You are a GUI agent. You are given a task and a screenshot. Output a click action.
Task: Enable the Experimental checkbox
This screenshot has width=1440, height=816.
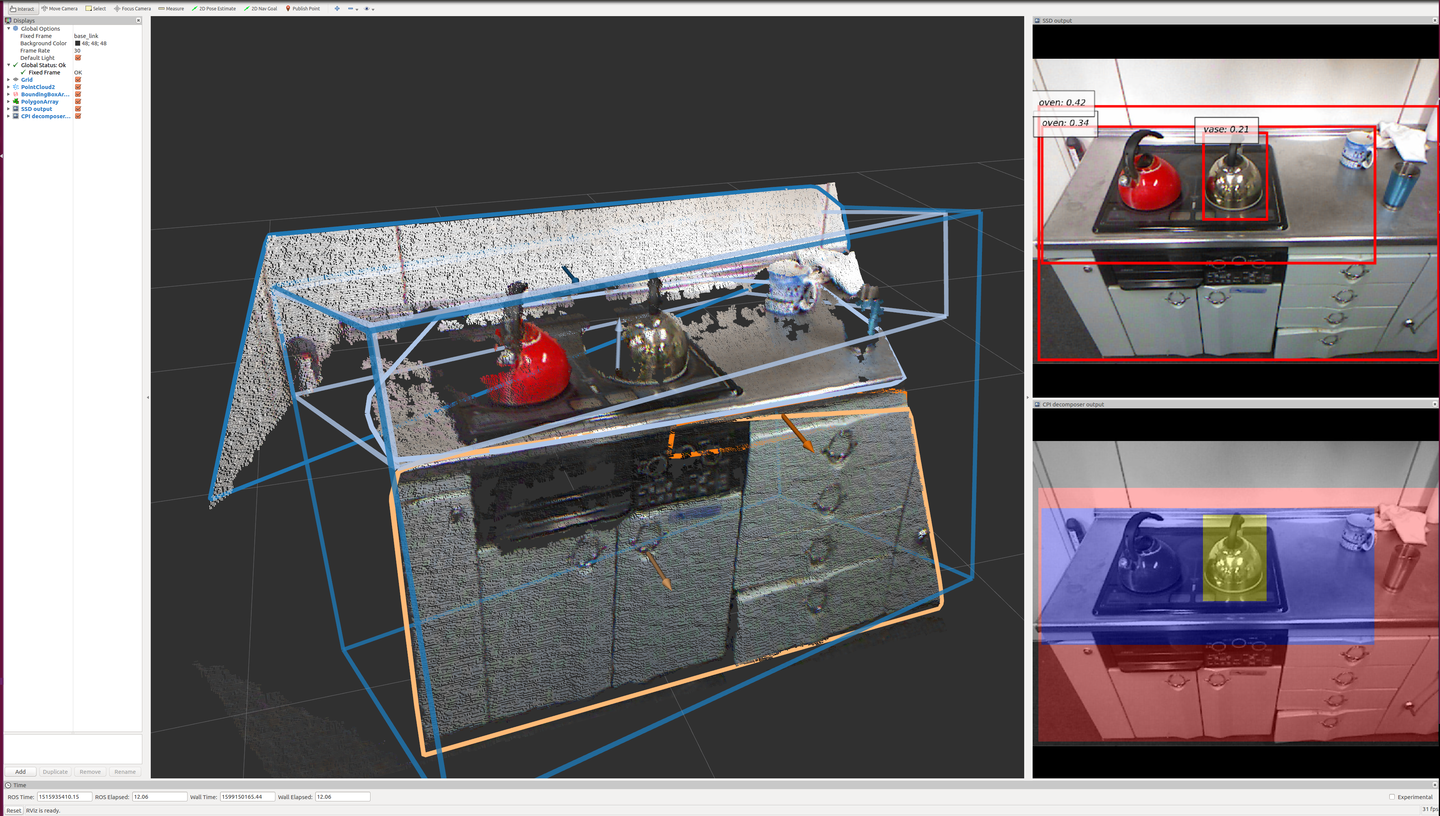point(1392,797)
